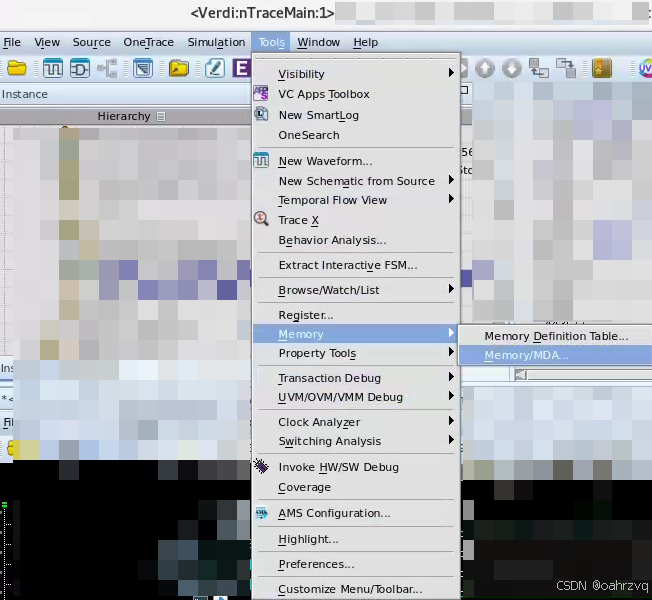This screenshot has height=600, width=652.
Task: Click the open folder toolbar icon
Action: click(x=17, y=68)
